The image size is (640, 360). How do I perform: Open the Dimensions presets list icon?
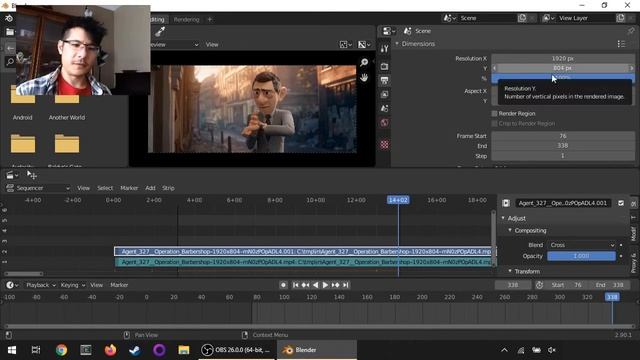[x=621, y=44]
